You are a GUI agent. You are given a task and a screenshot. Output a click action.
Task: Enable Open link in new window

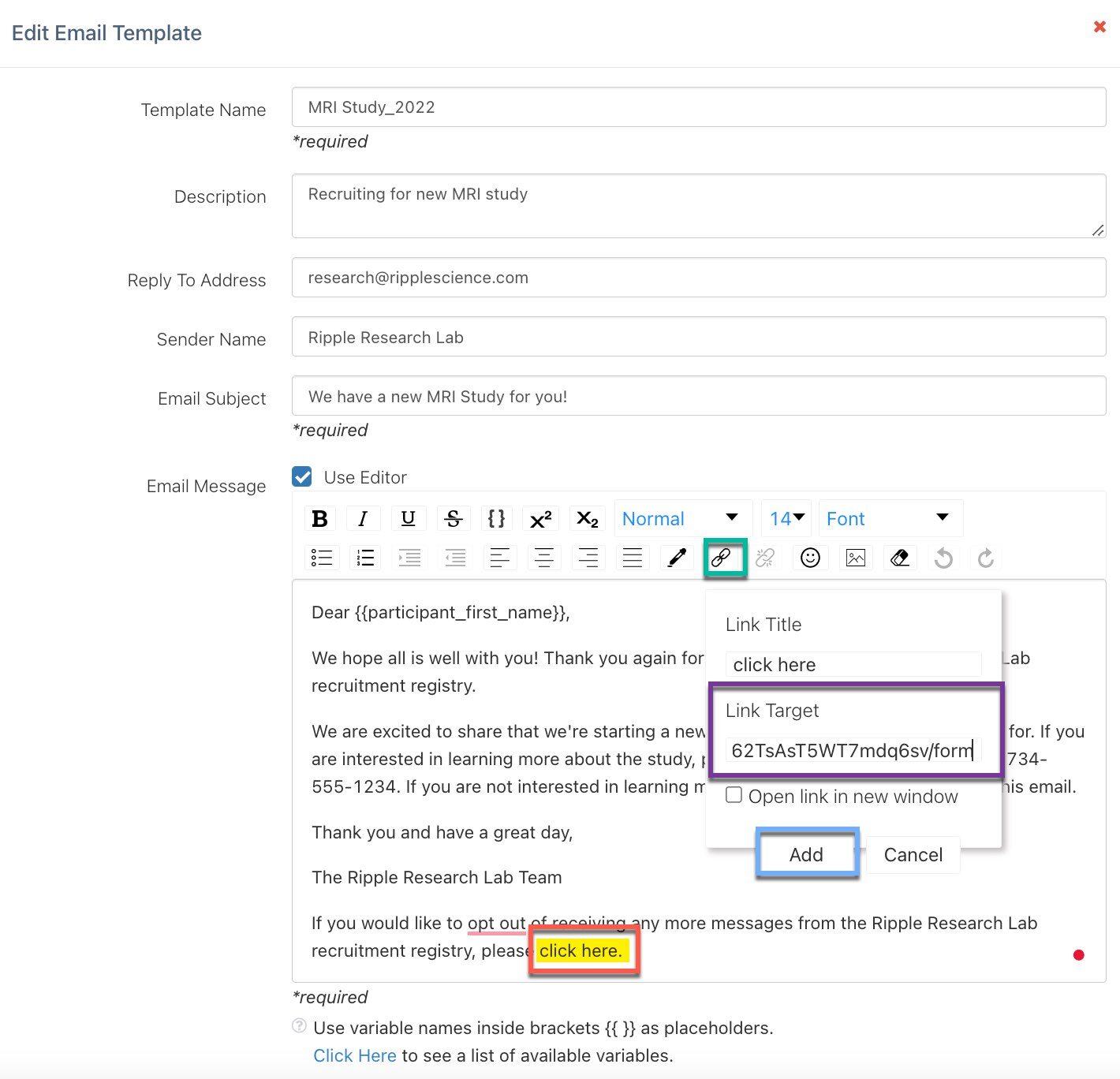734,795
